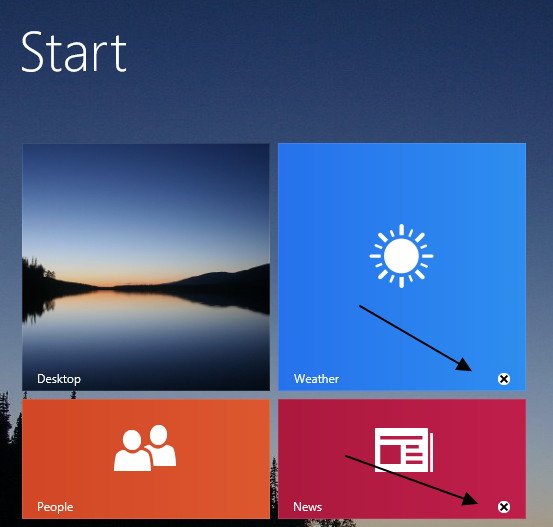This screenshot has width=553, height=527.
Task: Open the Desktop tile thumbnail
Action: tap(146, 267)
